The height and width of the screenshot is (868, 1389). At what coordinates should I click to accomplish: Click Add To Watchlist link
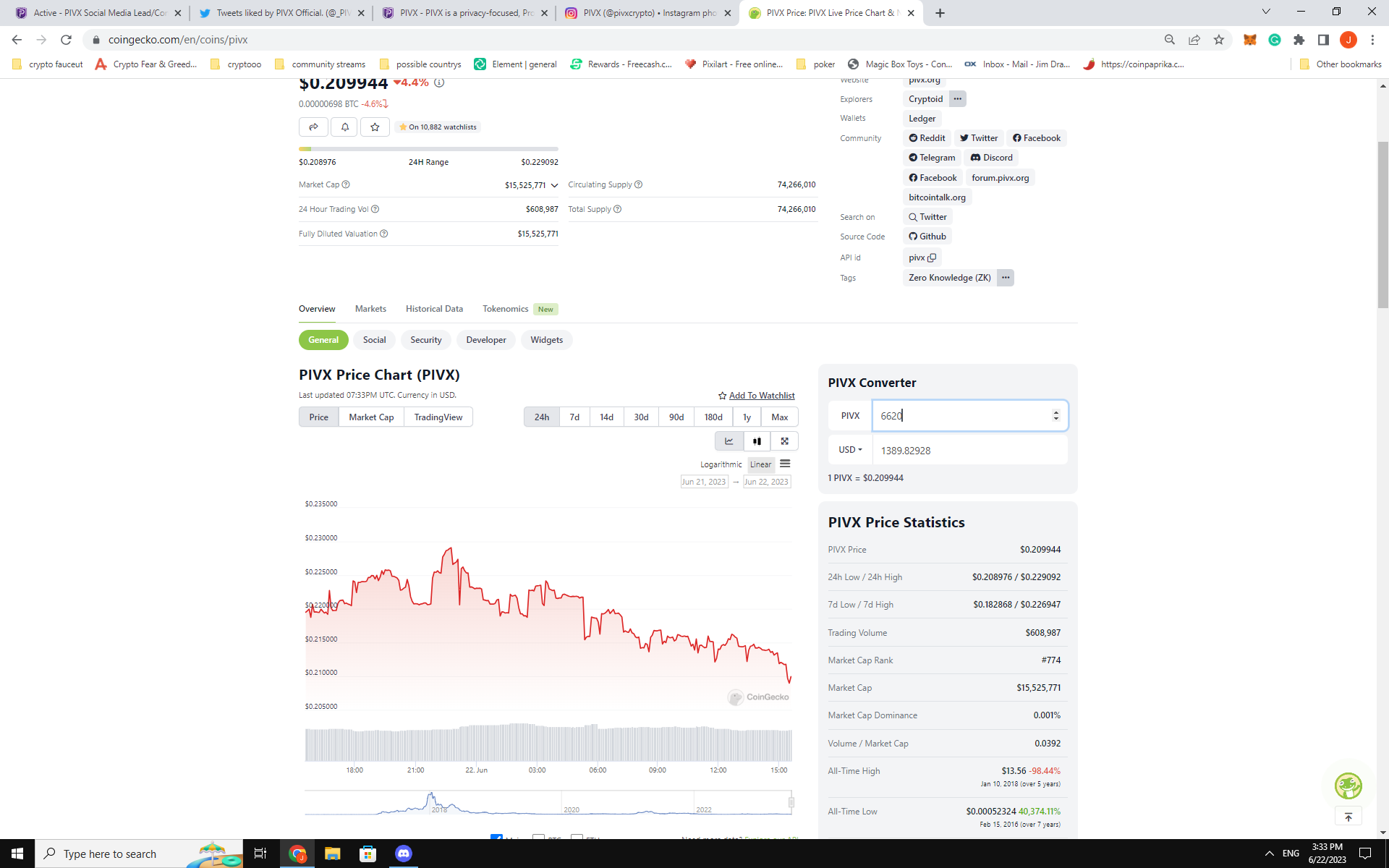761,396
